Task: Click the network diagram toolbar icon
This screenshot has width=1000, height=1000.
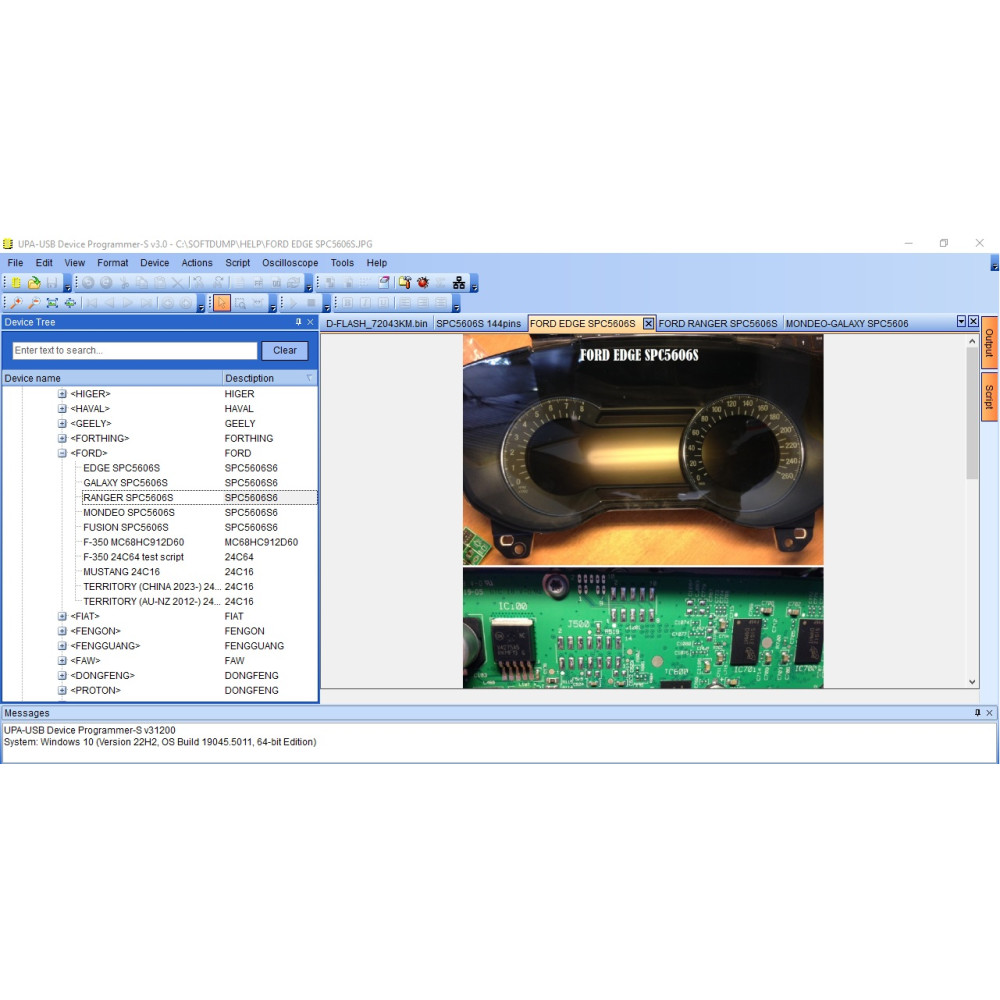Action: (x=459, y=283)
